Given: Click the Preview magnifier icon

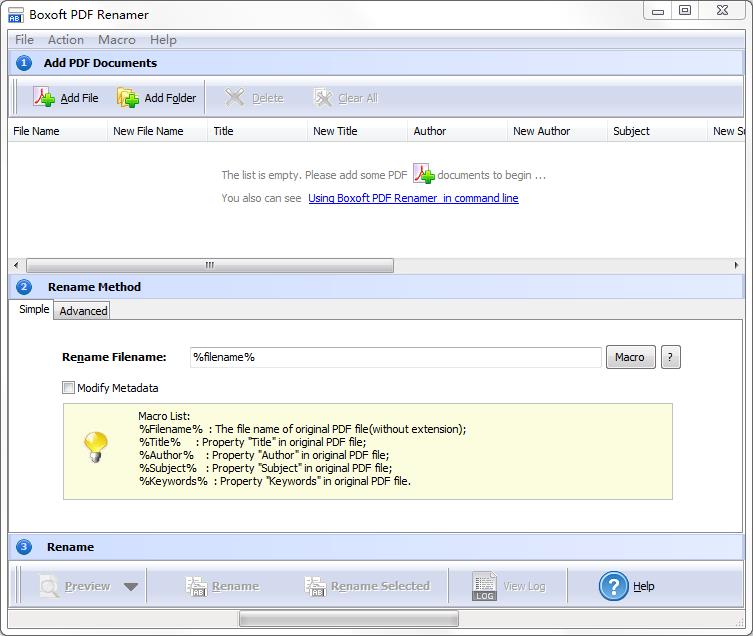Looking at the screenshot, I should point(49,586).
